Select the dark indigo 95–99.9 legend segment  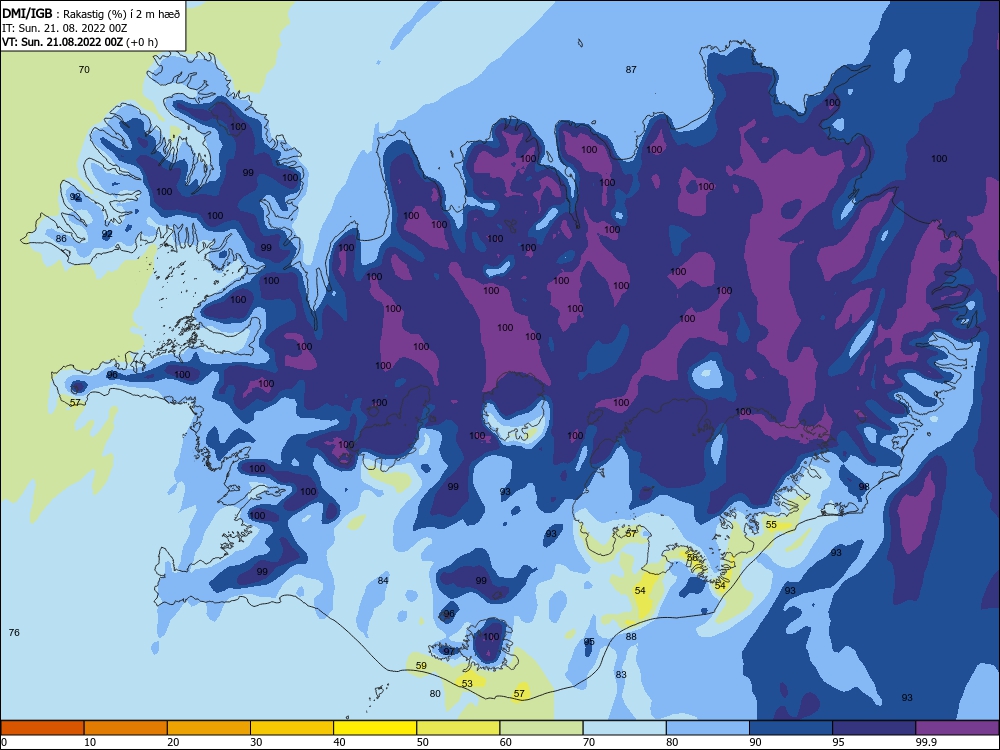(x=874, y=728)
